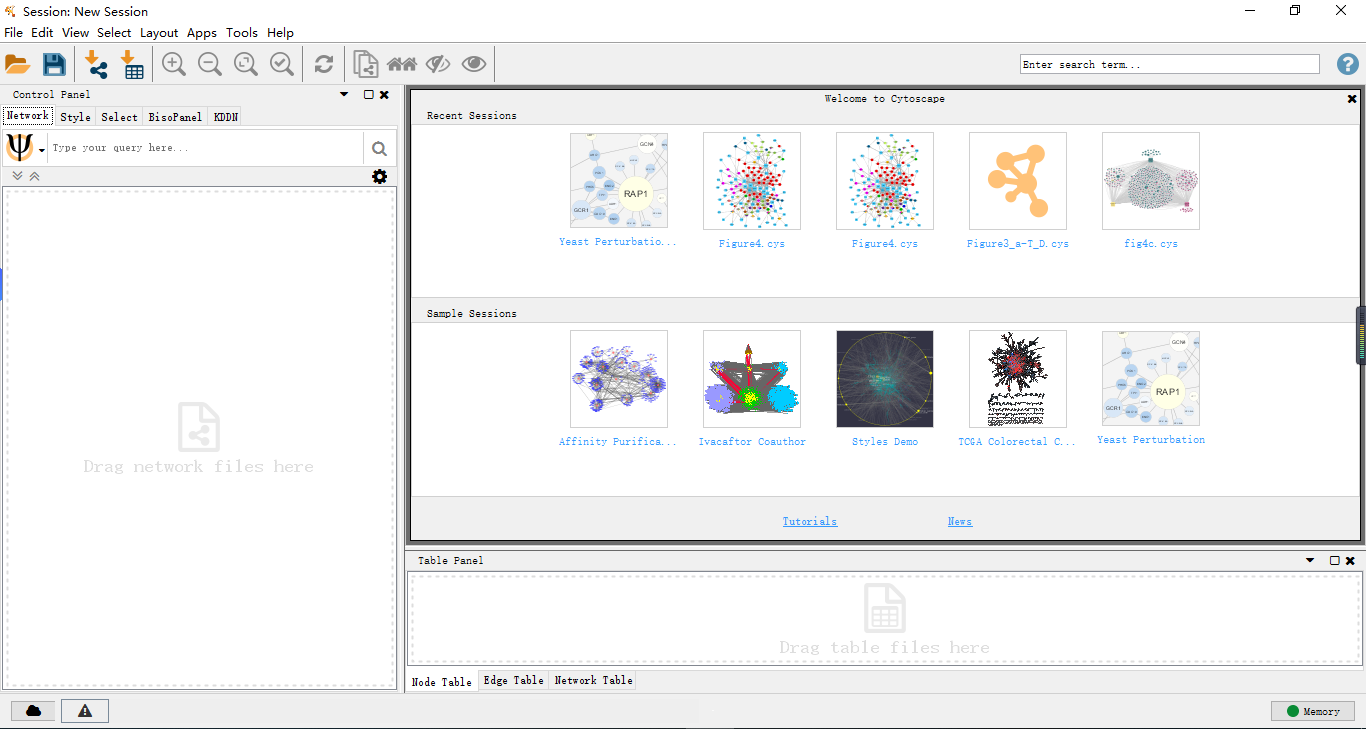Open the PSICQUIC search provider dropdown

pyautogui.click(x=25, y=149)
